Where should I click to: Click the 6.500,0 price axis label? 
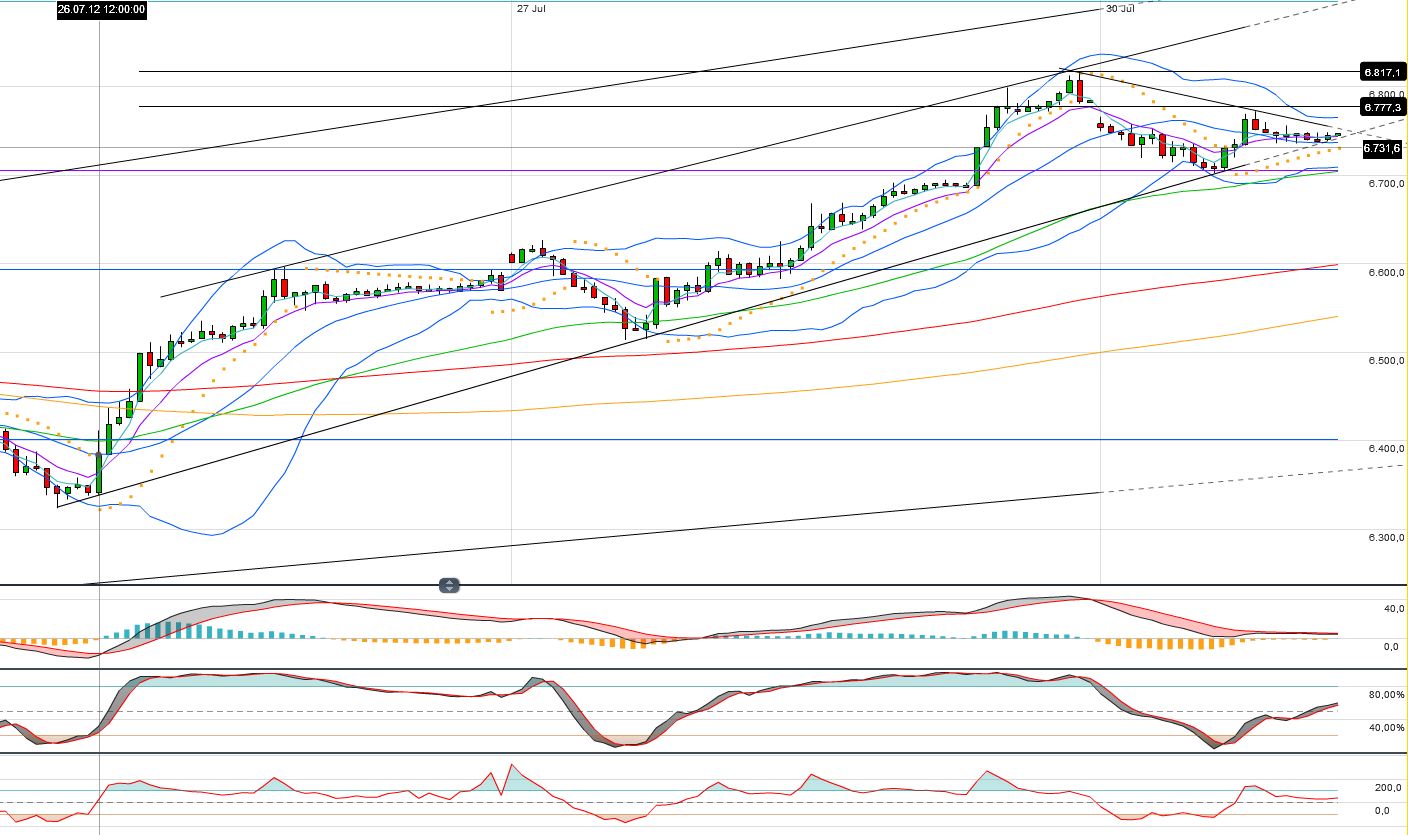click(1385, 360)
